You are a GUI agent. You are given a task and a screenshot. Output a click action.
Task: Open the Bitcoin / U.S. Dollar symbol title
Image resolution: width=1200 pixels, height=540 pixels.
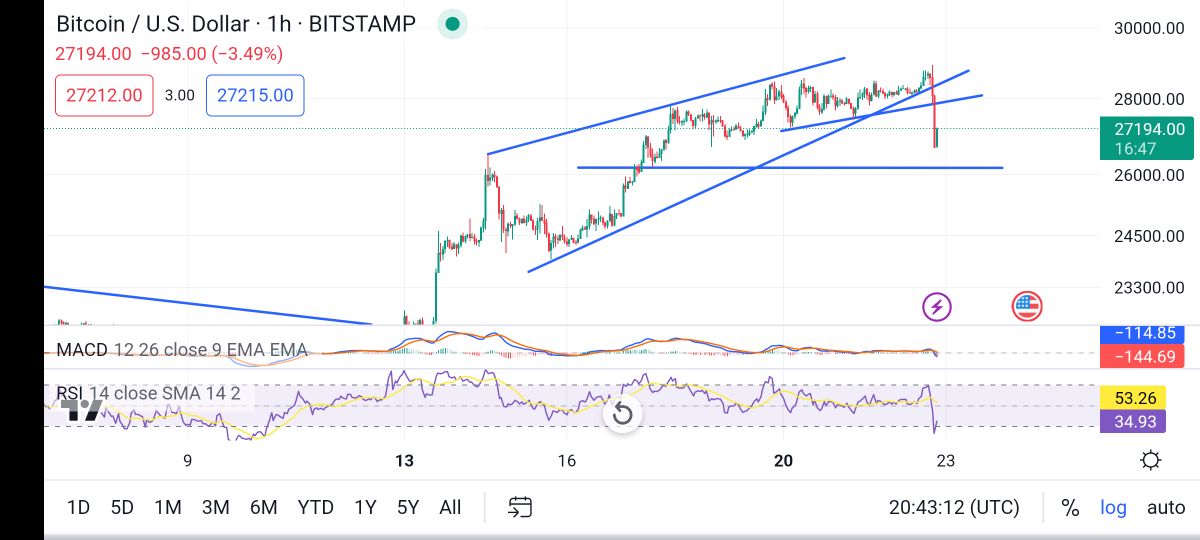click(x=235, y=24)
